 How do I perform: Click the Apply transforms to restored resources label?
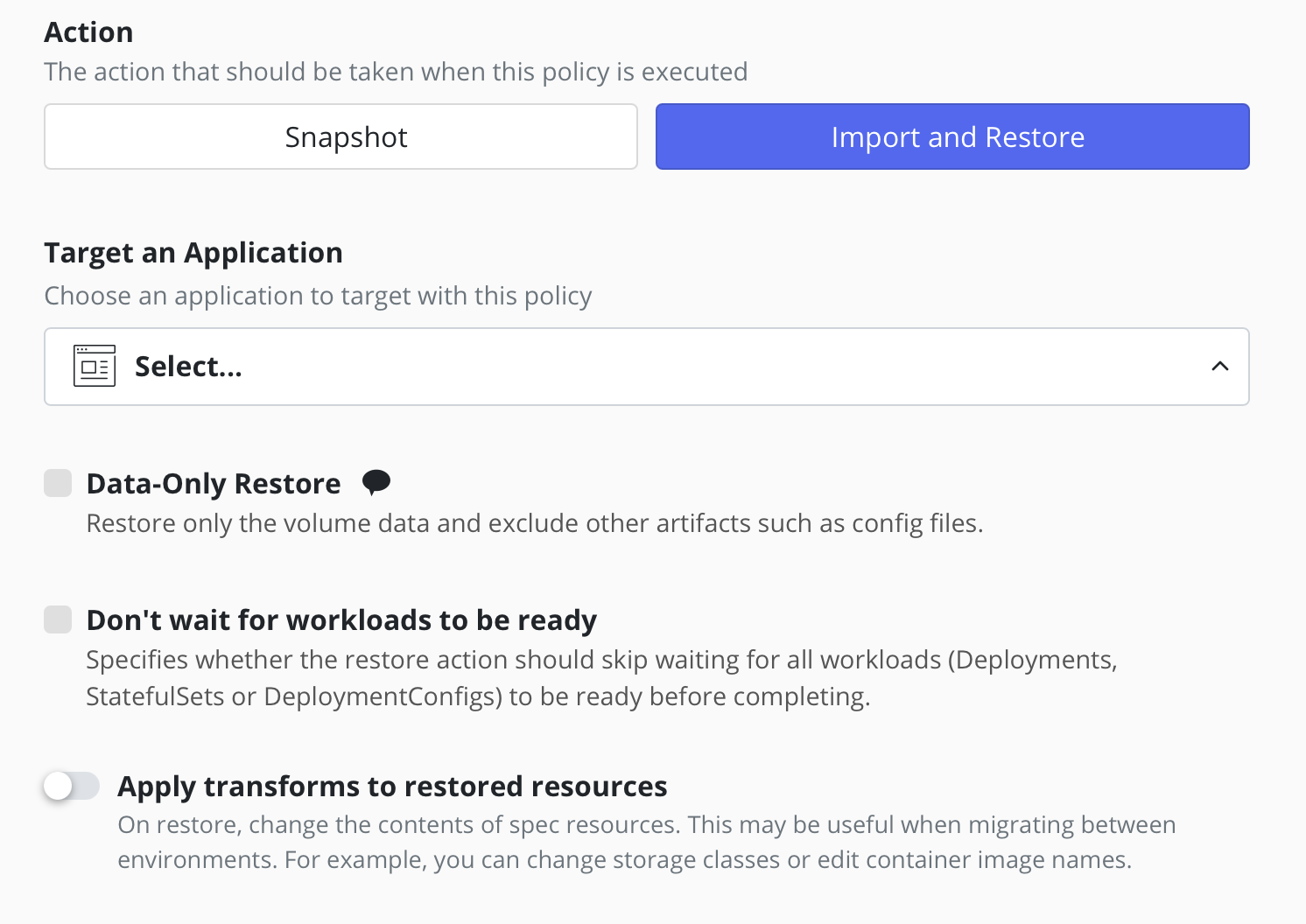coord(392,786)
